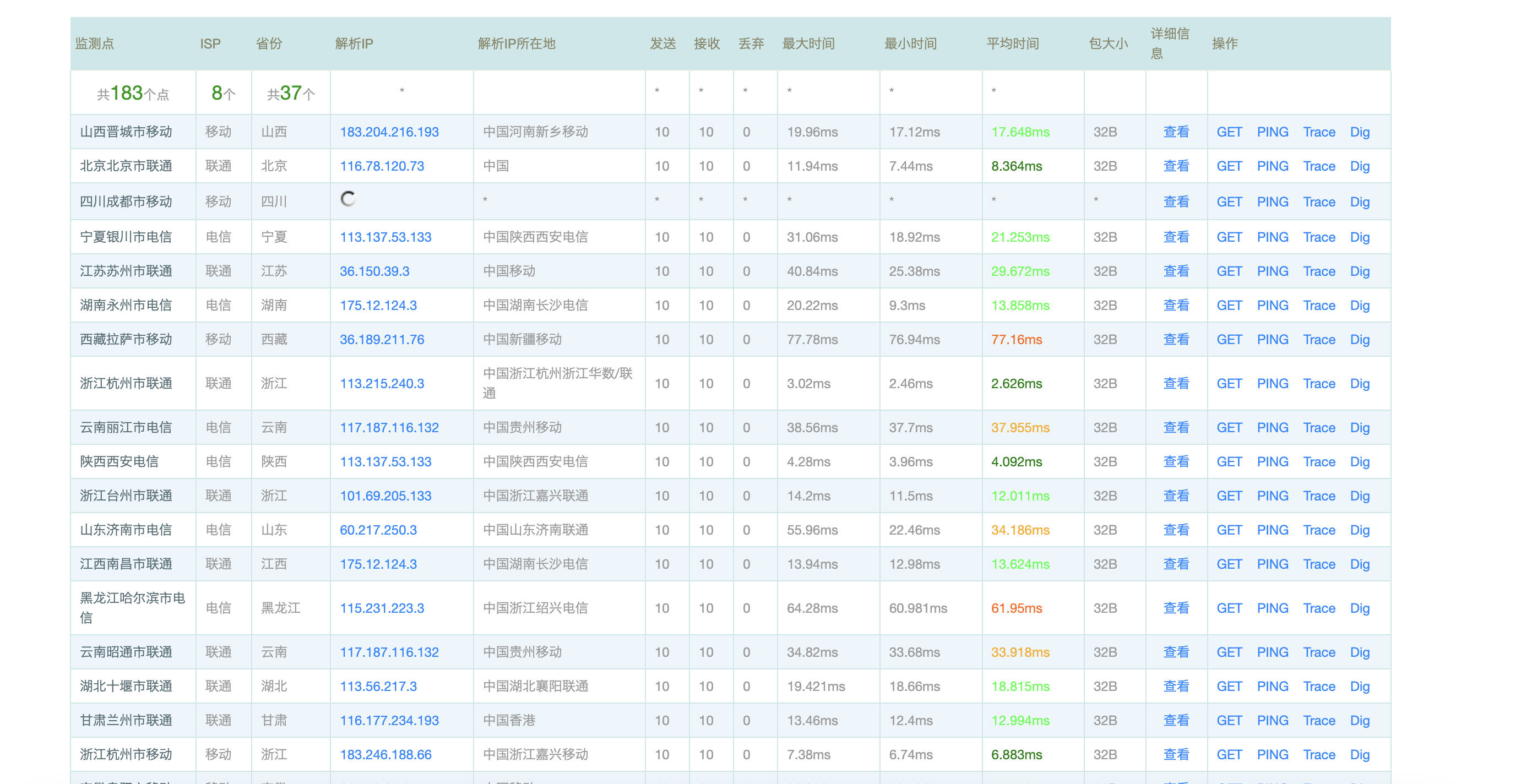1521x784 pixels.
Task: Click the ISP column header
Action: click(210, 43)
